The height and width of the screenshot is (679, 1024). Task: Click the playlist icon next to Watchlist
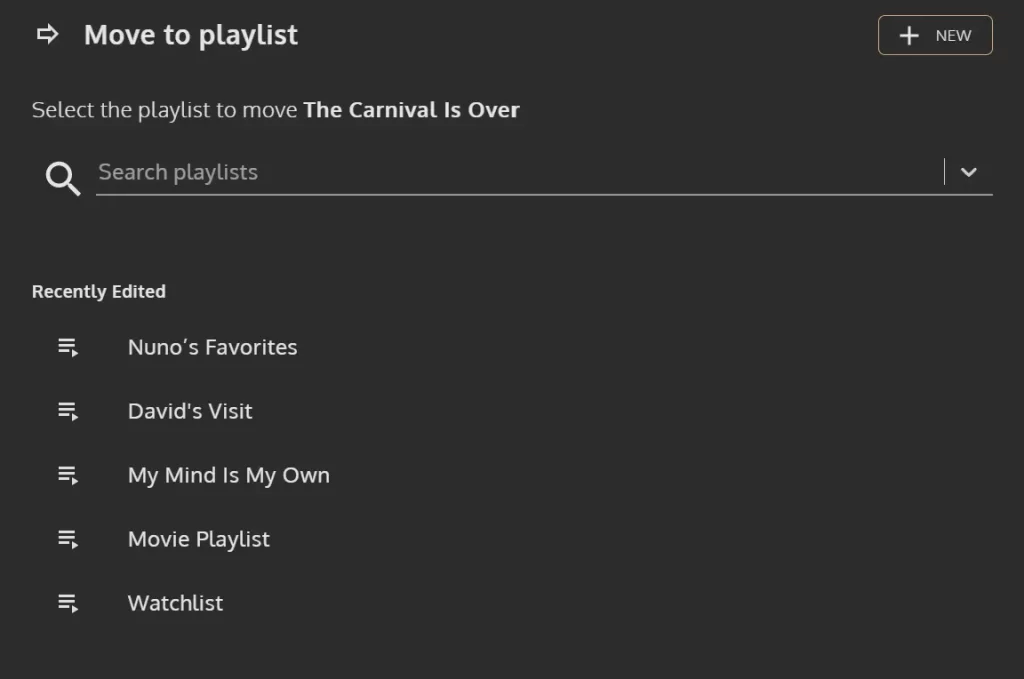68,603
